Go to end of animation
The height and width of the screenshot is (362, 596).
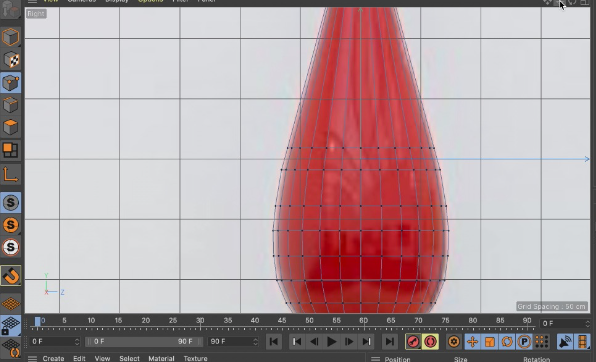390,341
